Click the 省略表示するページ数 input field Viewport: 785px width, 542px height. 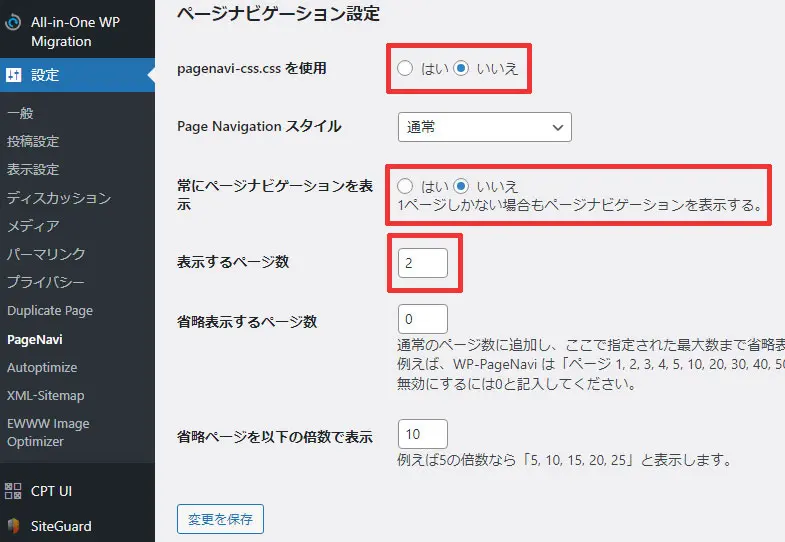[423, 319]
